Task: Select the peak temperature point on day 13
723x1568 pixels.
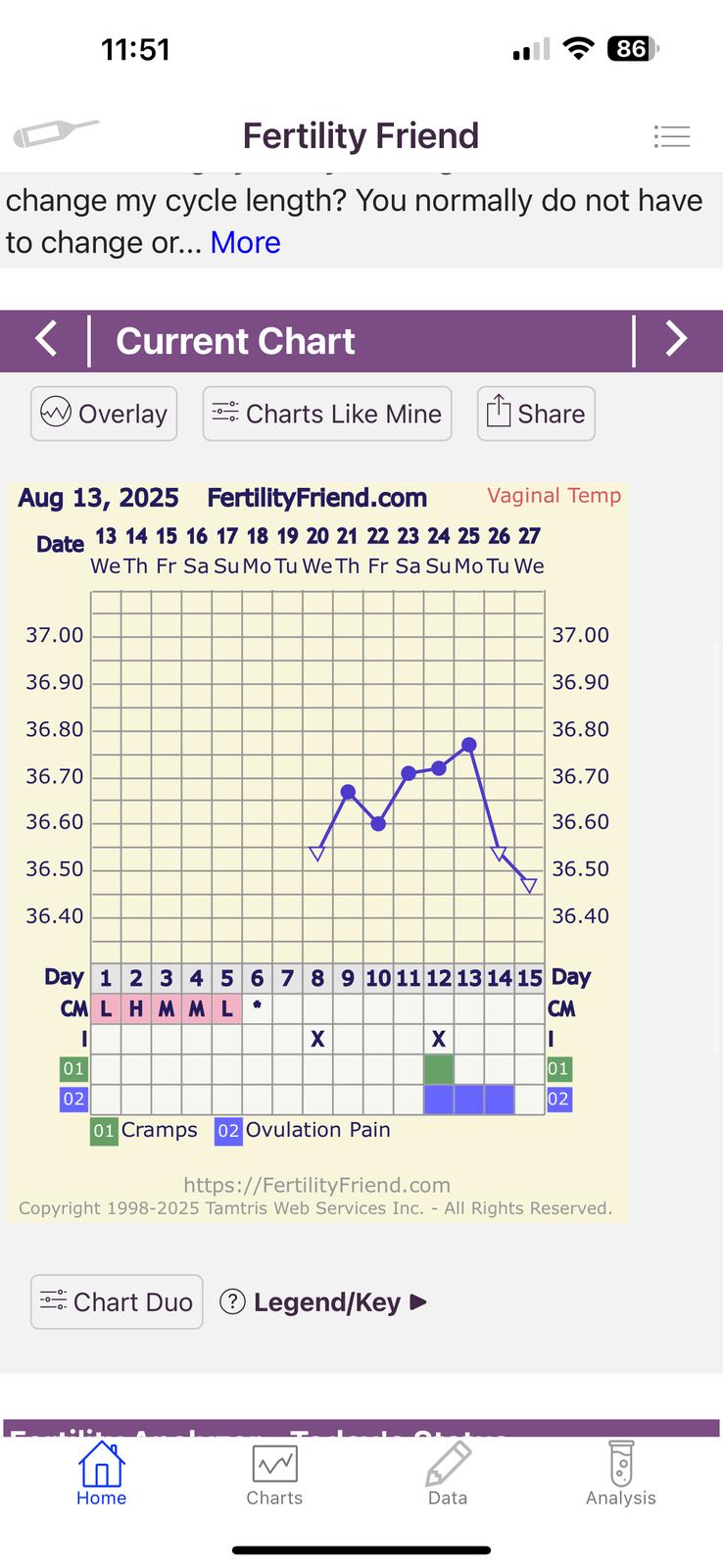Action: (469, 745)
